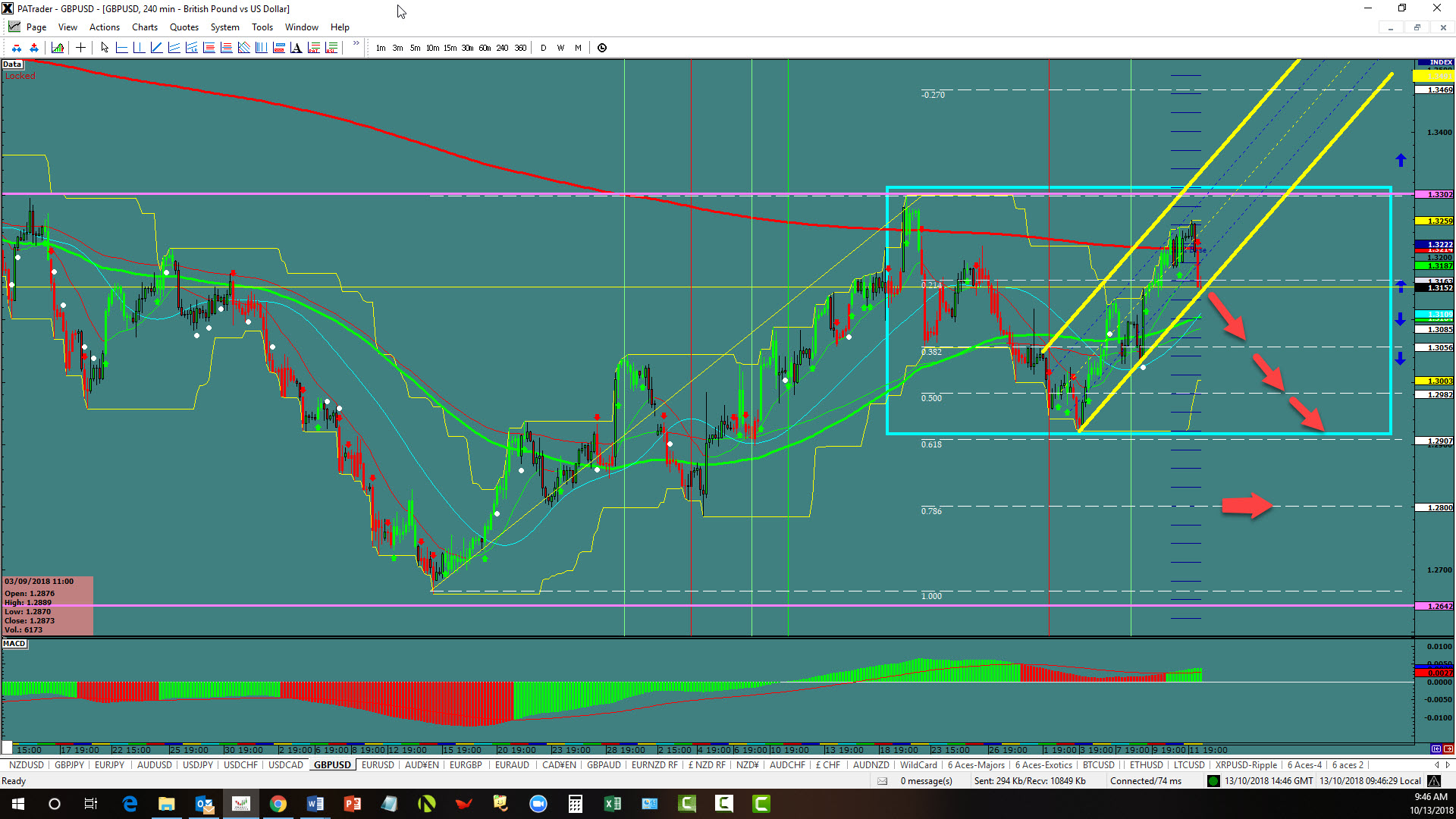Select the RSL lines tool
1456x819 pixels.
331,48
